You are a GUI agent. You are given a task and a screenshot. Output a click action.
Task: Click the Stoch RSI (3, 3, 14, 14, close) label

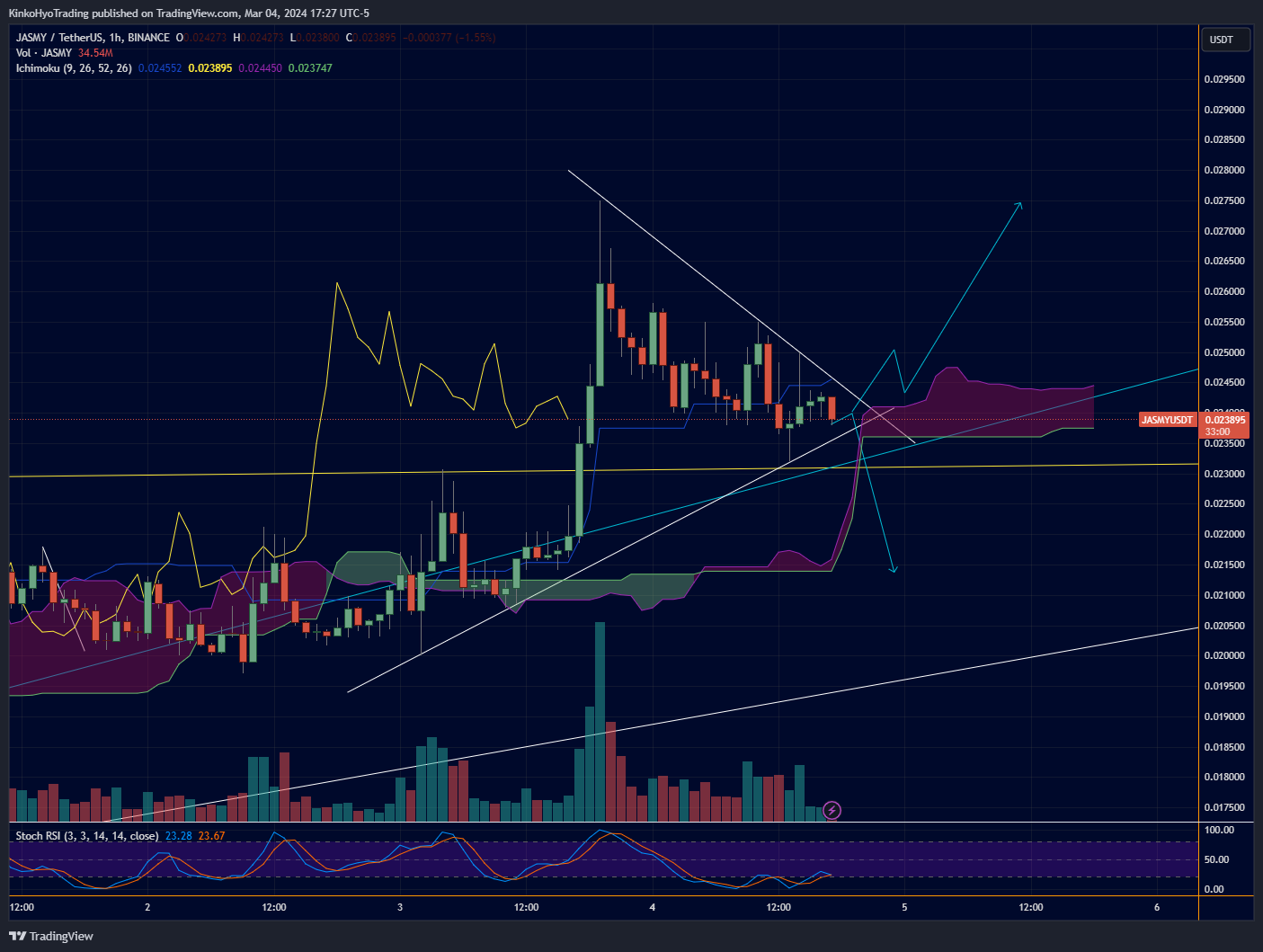[87, 836]
